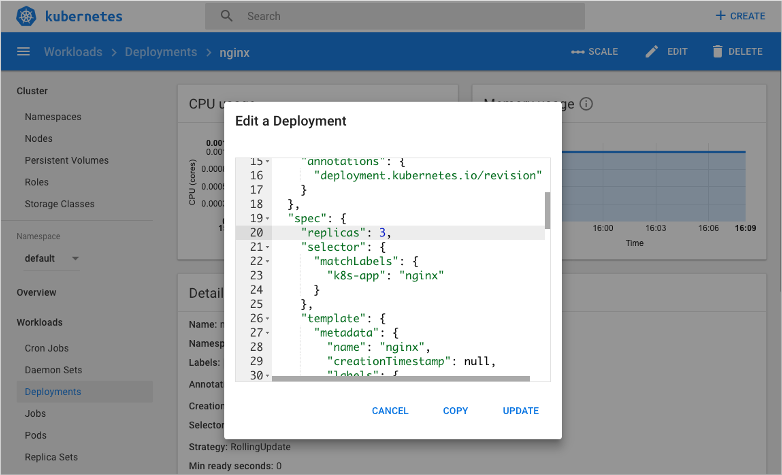Click the search magnifier icon
This screenshot has width=782, height=475.
(226, 16)
